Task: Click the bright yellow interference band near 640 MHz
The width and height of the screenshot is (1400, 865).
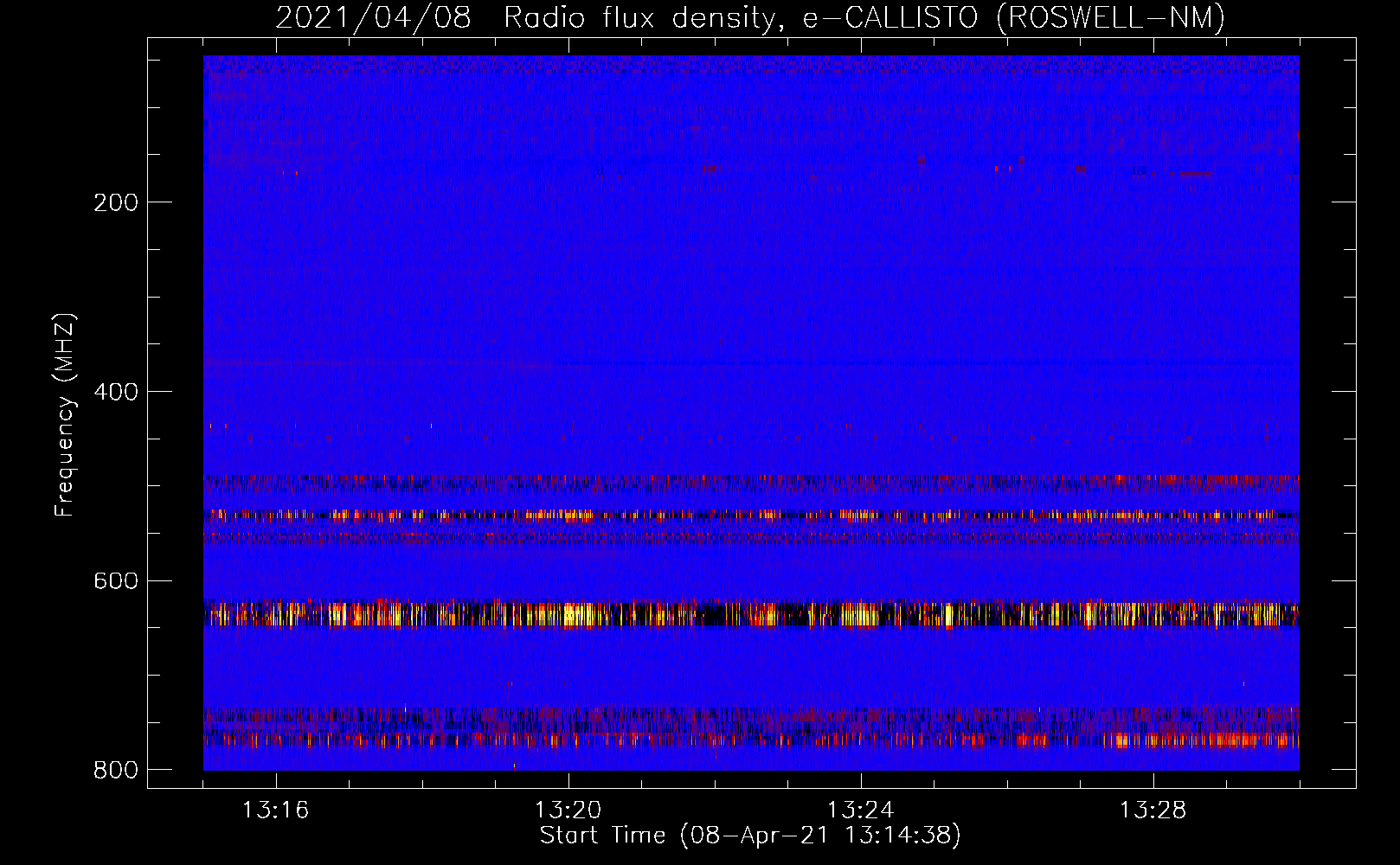Action: point(751,613)
